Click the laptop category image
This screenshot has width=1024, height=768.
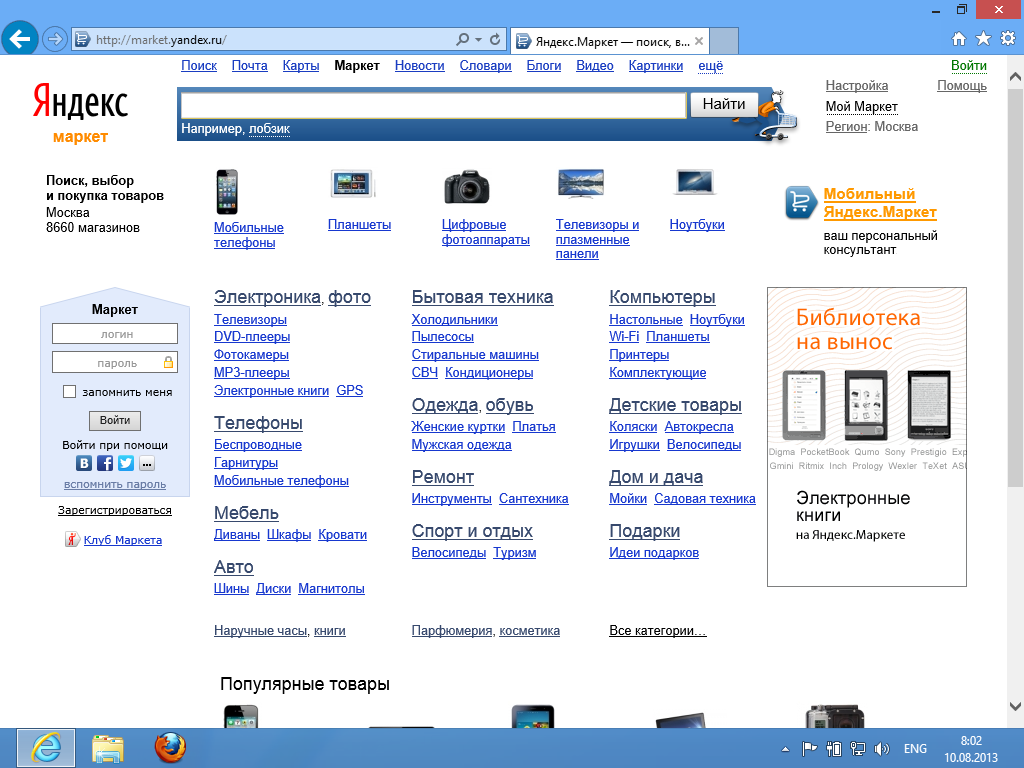pyautogui.click(x=695, y=182)
